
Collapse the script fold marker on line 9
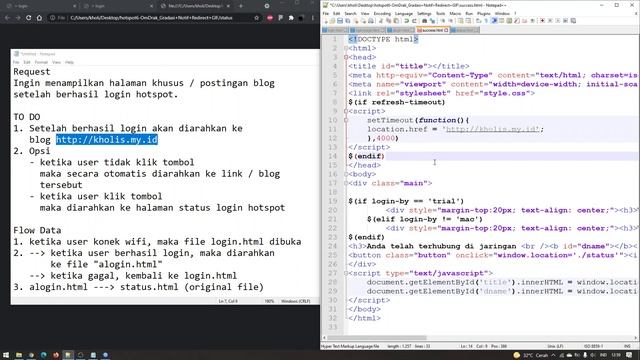pyautogui.click(x=346, y=111)
